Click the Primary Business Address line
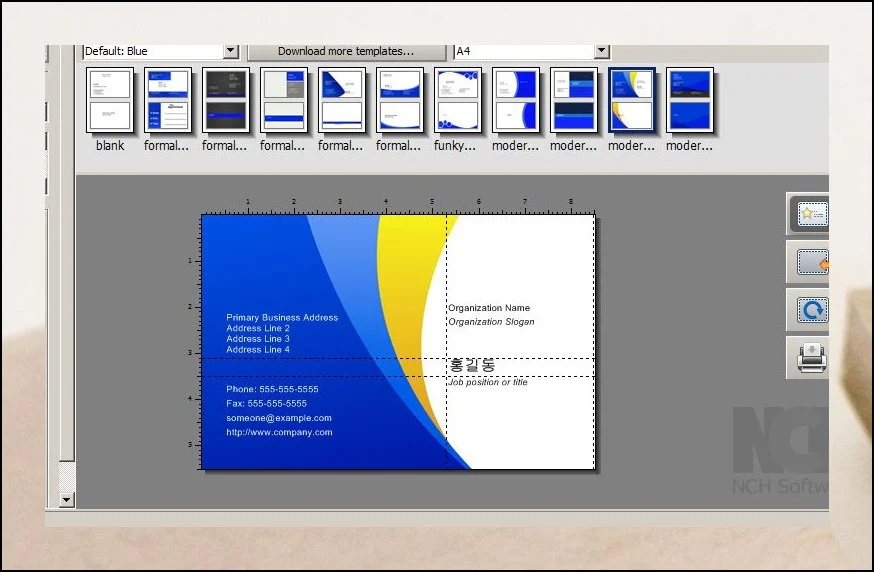Image resolution: width=874 pixels, height=572 pixels. (x=282, y=318)
